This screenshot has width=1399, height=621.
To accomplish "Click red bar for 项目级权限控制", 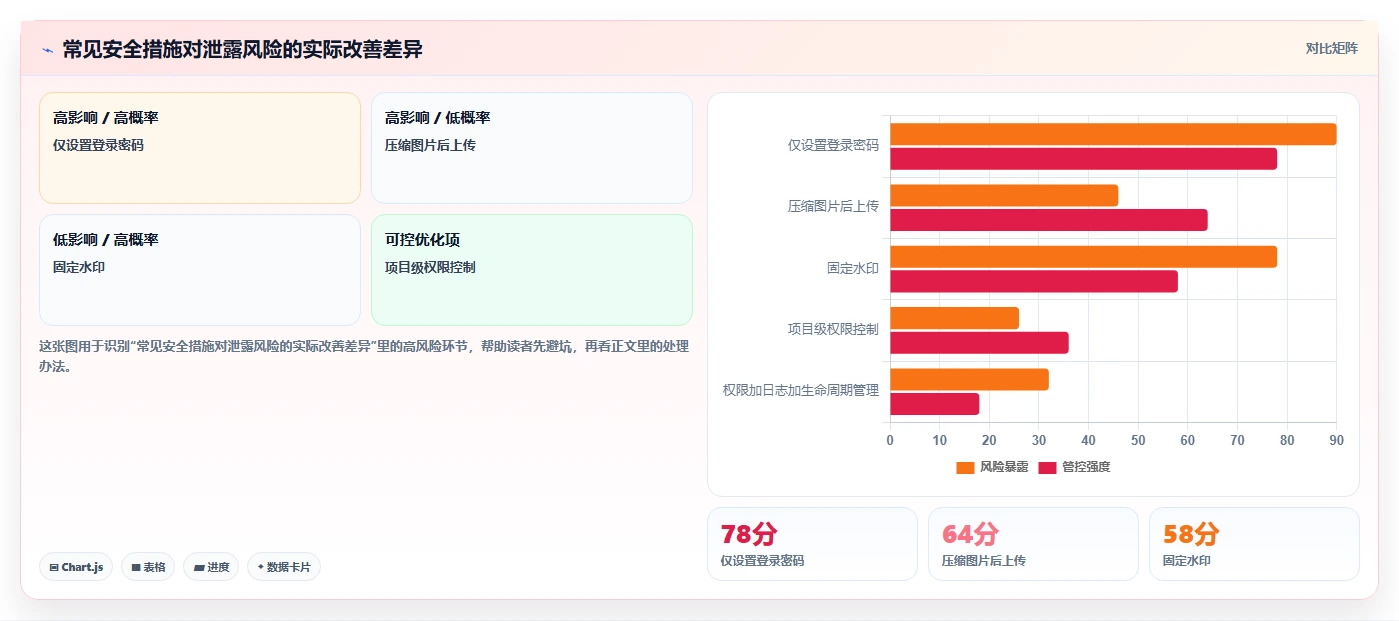I will point(979,343).
